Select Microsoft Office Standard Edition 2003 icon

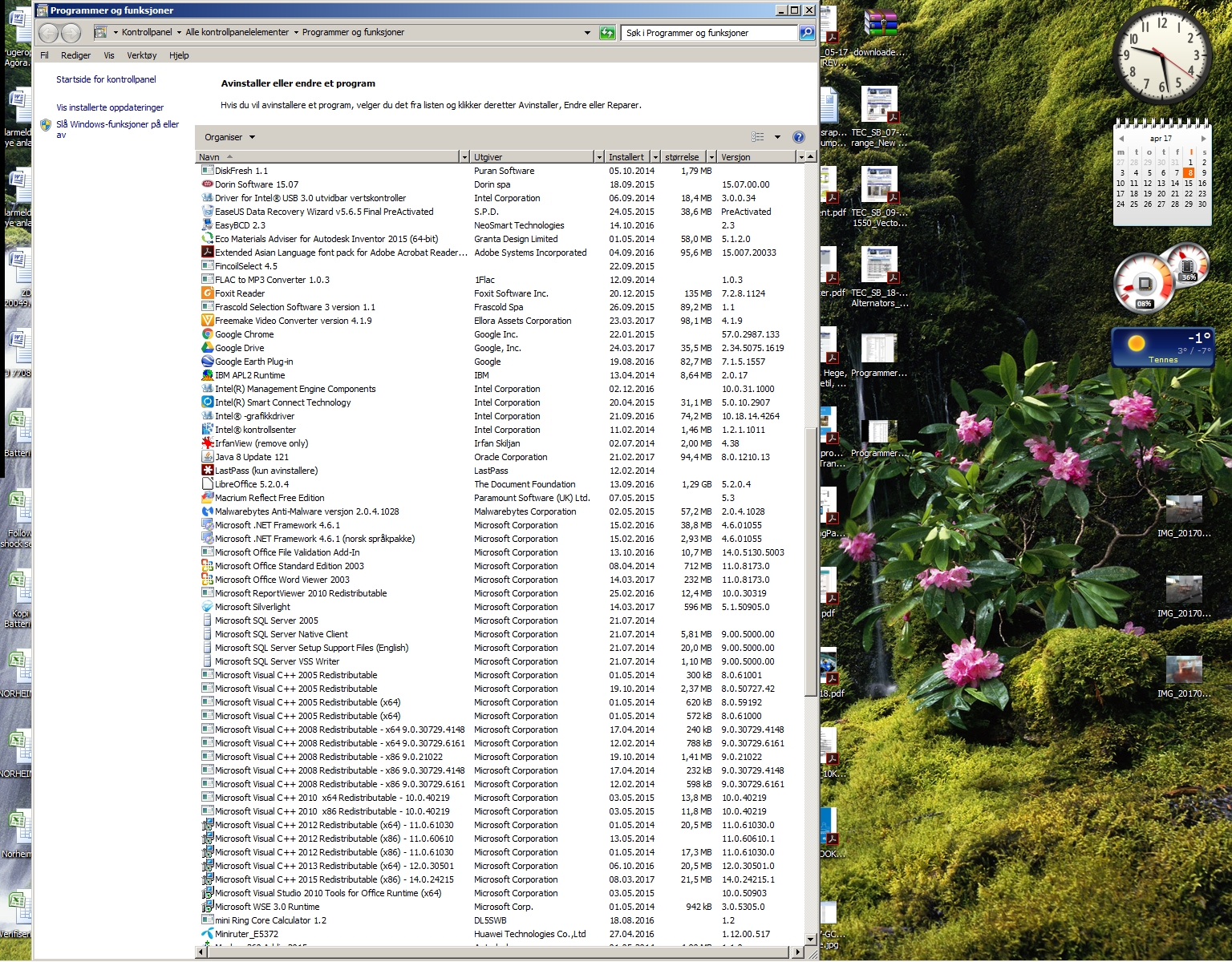point(208,566)
